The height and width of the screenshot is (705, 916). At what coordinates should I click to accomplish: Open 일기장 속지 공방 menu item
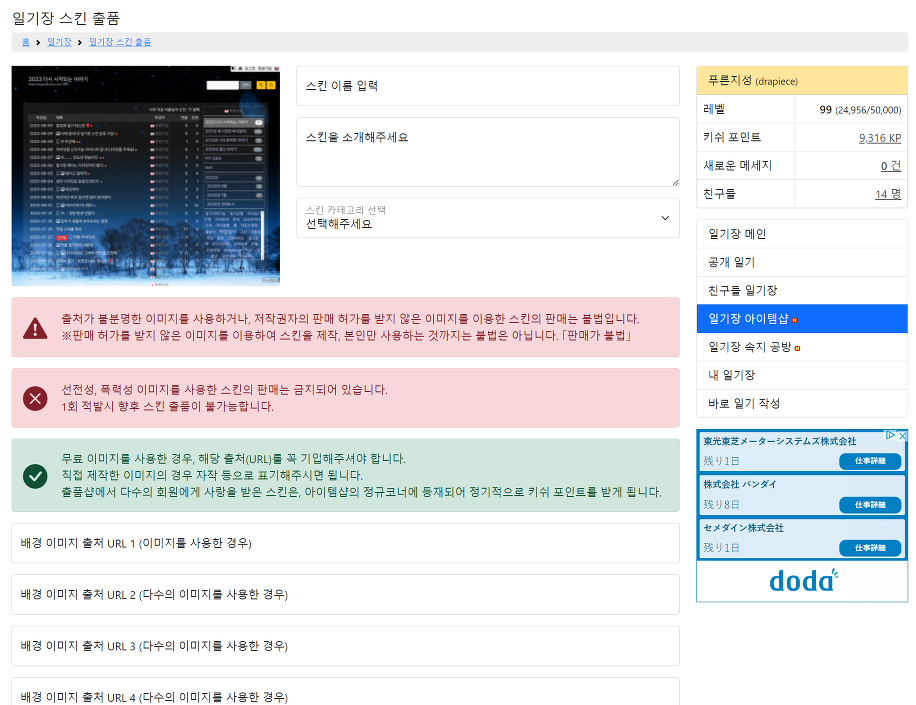click(x=801, y=347)
